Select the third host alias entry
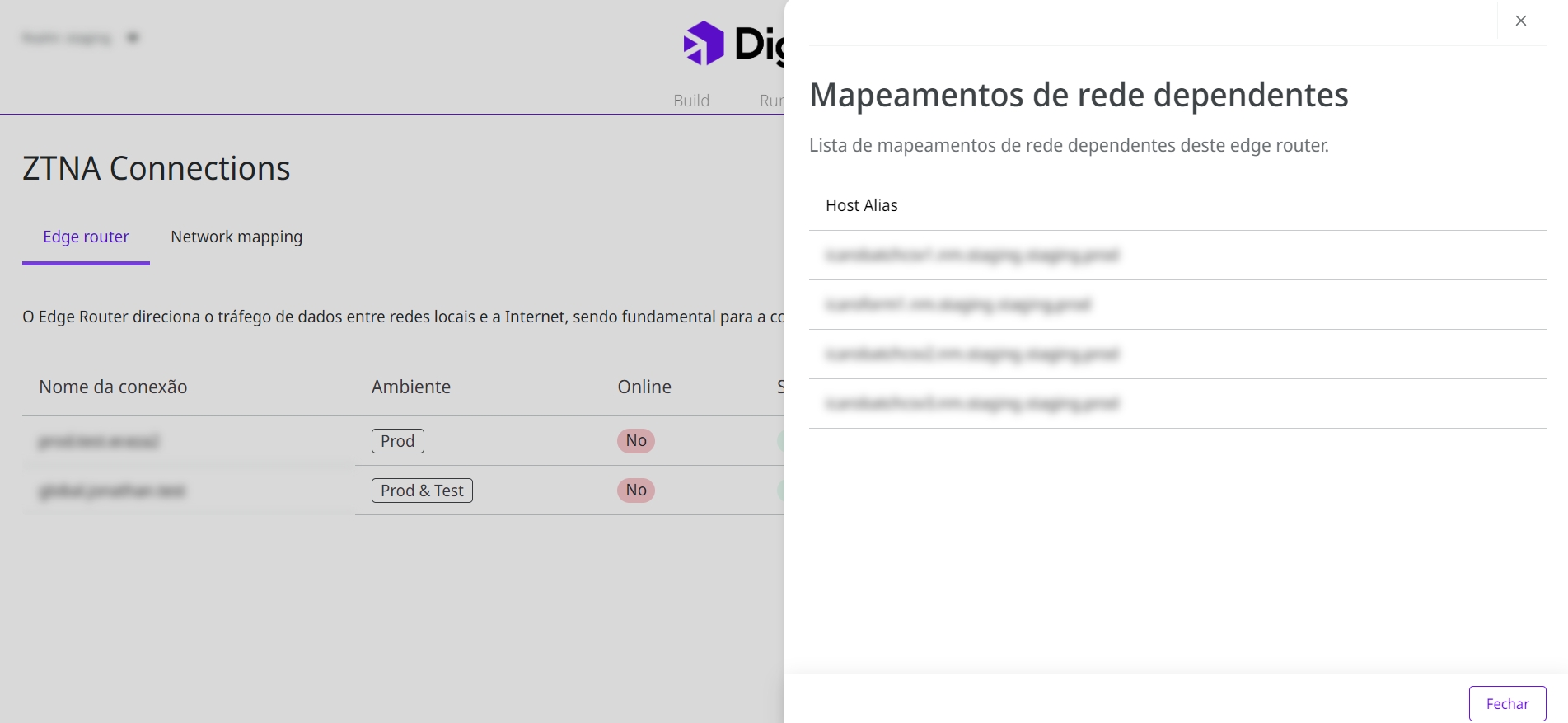Image resolution: width=1568 pixels, height=723 pixels. 971,354
